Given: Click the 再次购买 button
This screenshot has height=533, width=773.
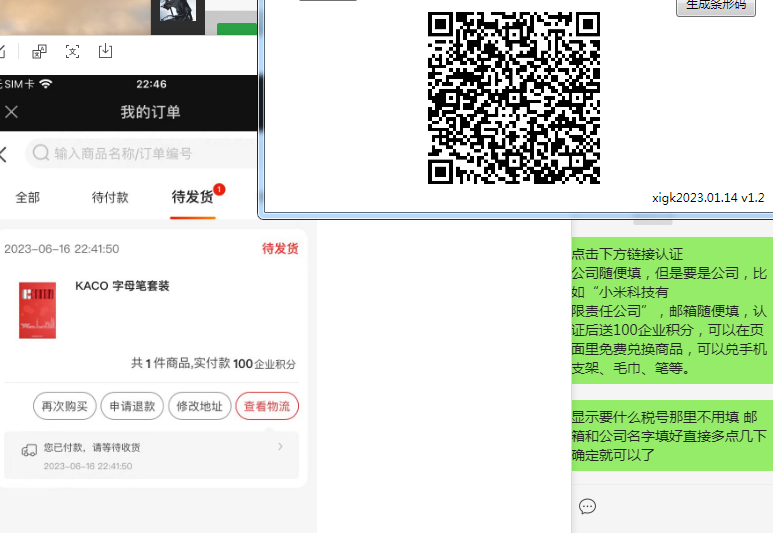Looking at the screenshot, I should (x=65, y=406).
